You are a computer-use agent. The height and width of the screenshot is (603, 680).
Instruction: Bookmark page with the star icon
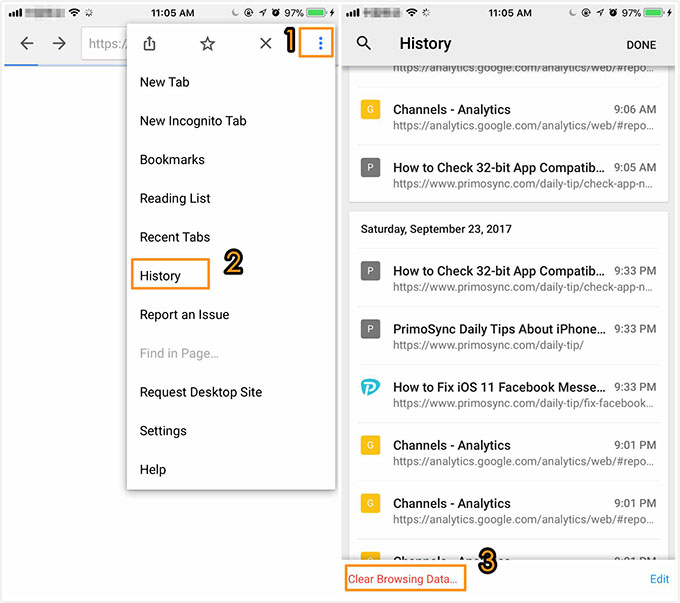pos(207,43)
